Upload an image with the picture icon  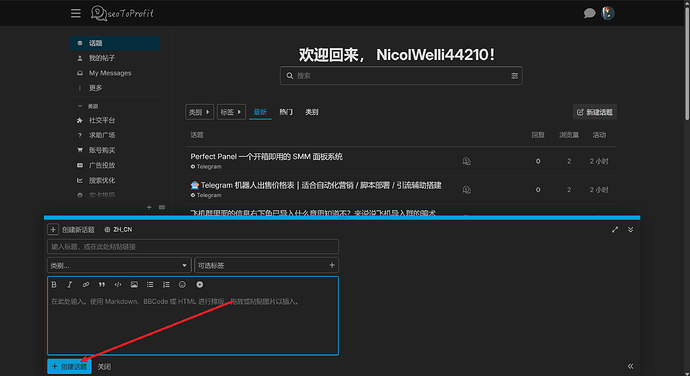click(x=134, y=285)
